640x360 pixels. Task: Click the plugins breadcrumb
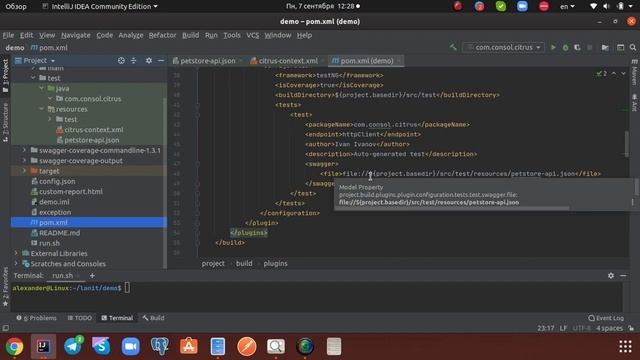(x=276, y=264)
